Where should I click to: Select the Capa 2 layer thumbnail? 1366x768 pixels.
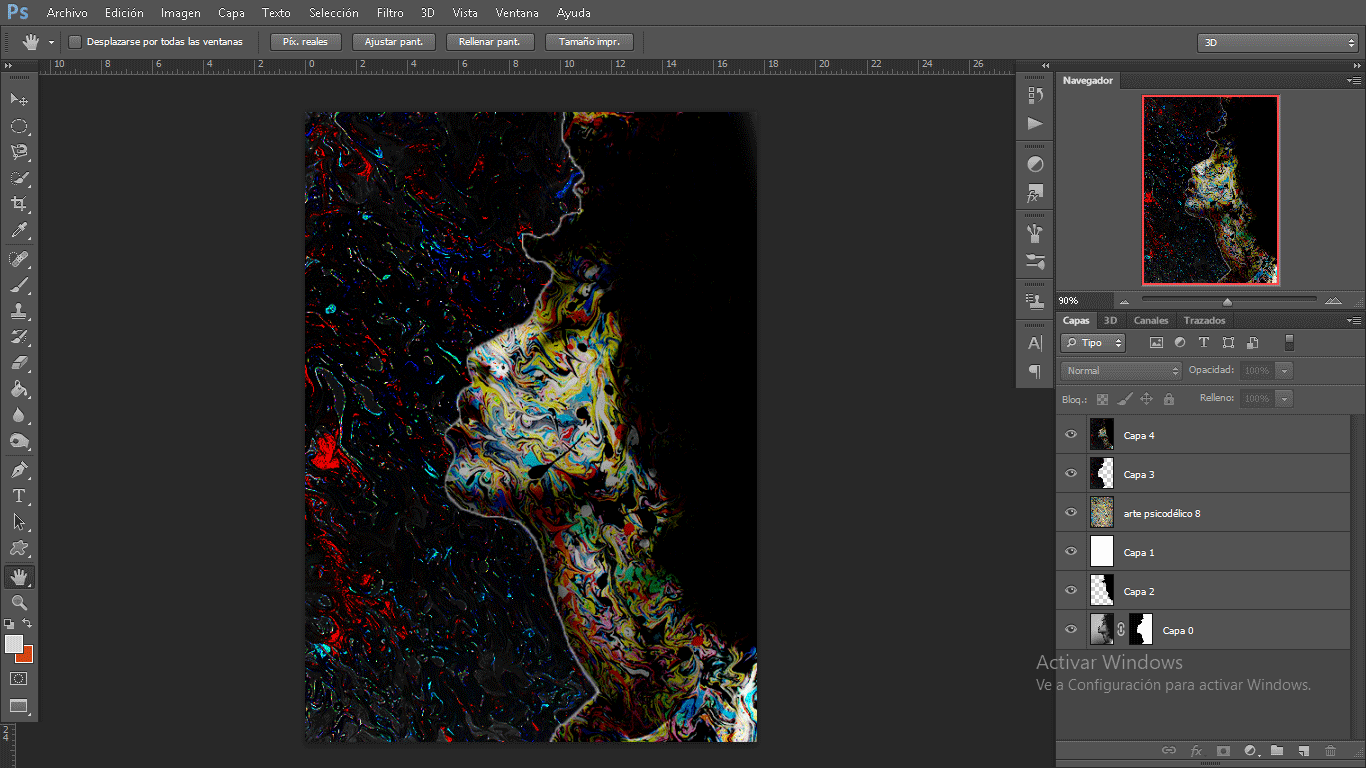coord(1101,591)
